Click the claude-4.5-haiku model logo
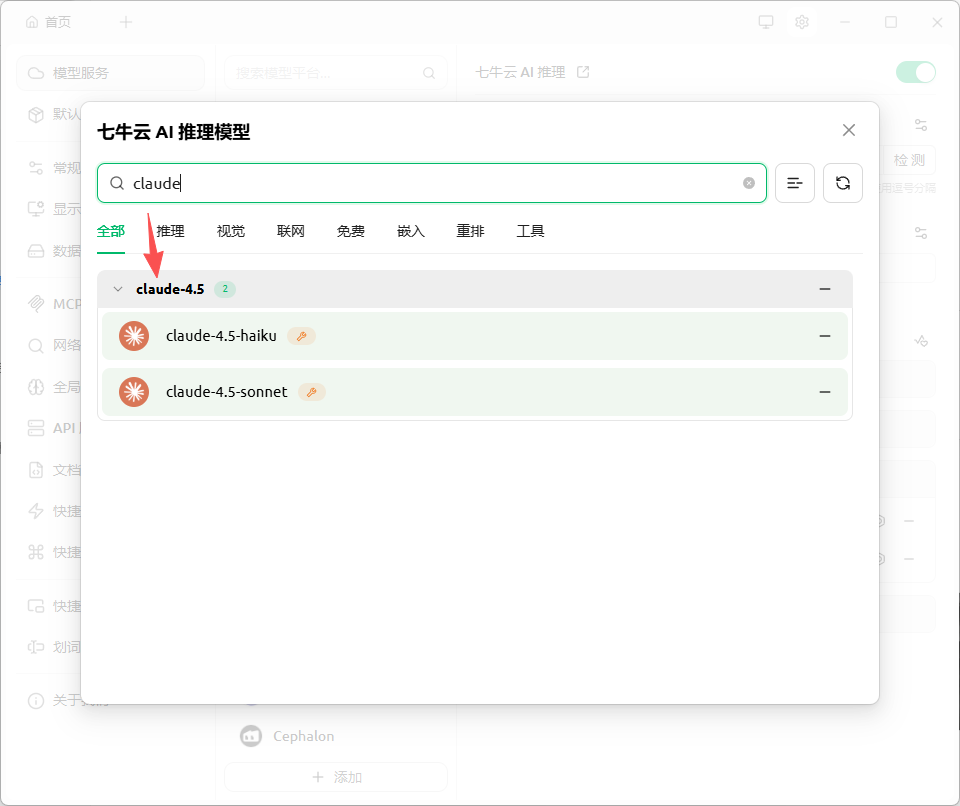This screenshot has width=960, height=806. [x=134, y=336]
